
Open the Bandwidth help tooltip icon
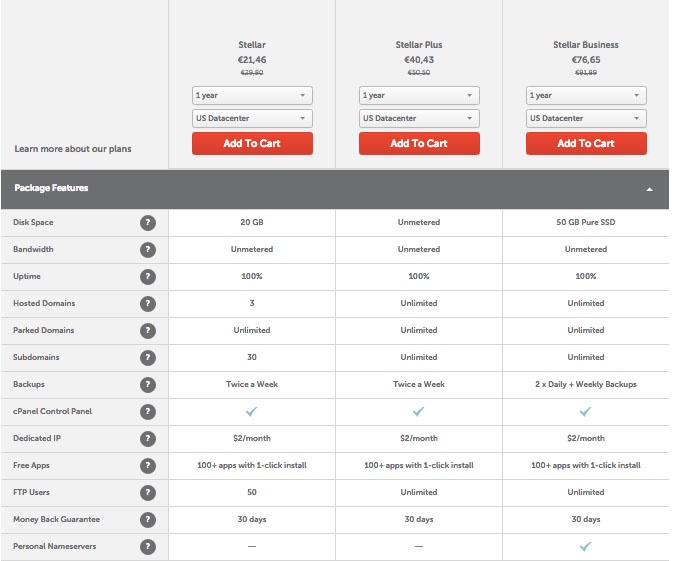148,249
